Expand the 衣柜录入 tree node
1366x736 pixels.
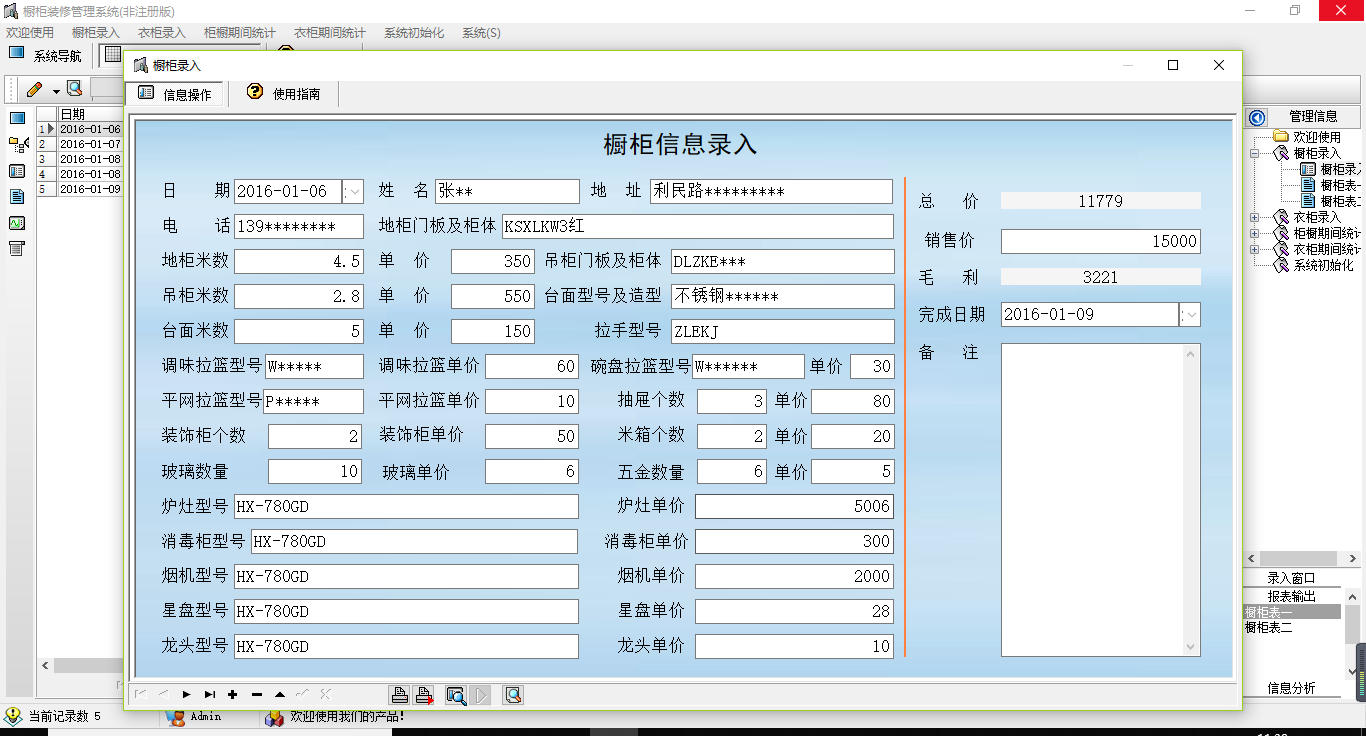pos(1254,218)
